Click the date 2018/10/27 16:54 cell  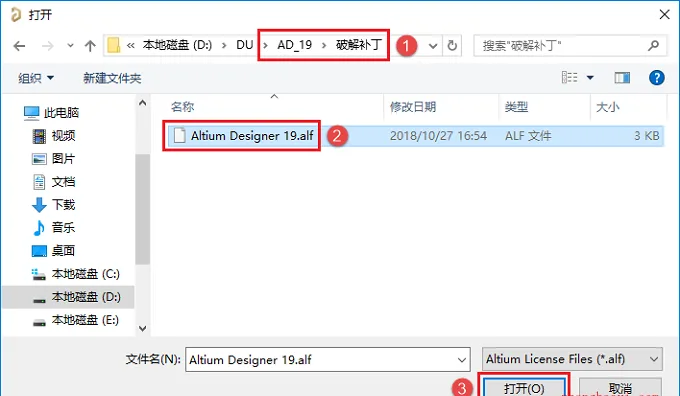tap(438, 136)
